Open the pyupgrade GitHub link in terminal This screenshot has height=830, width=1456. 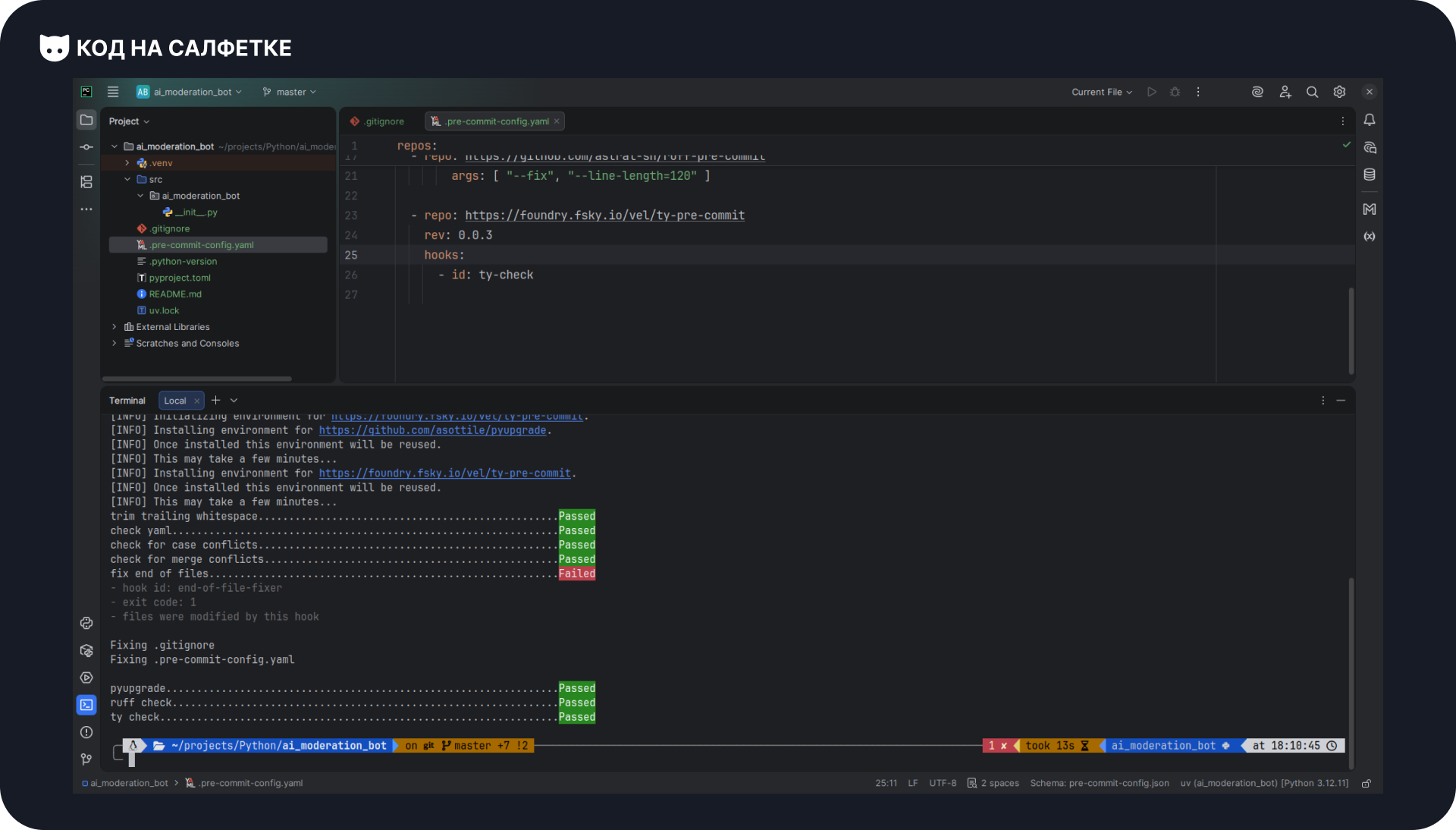432,430
